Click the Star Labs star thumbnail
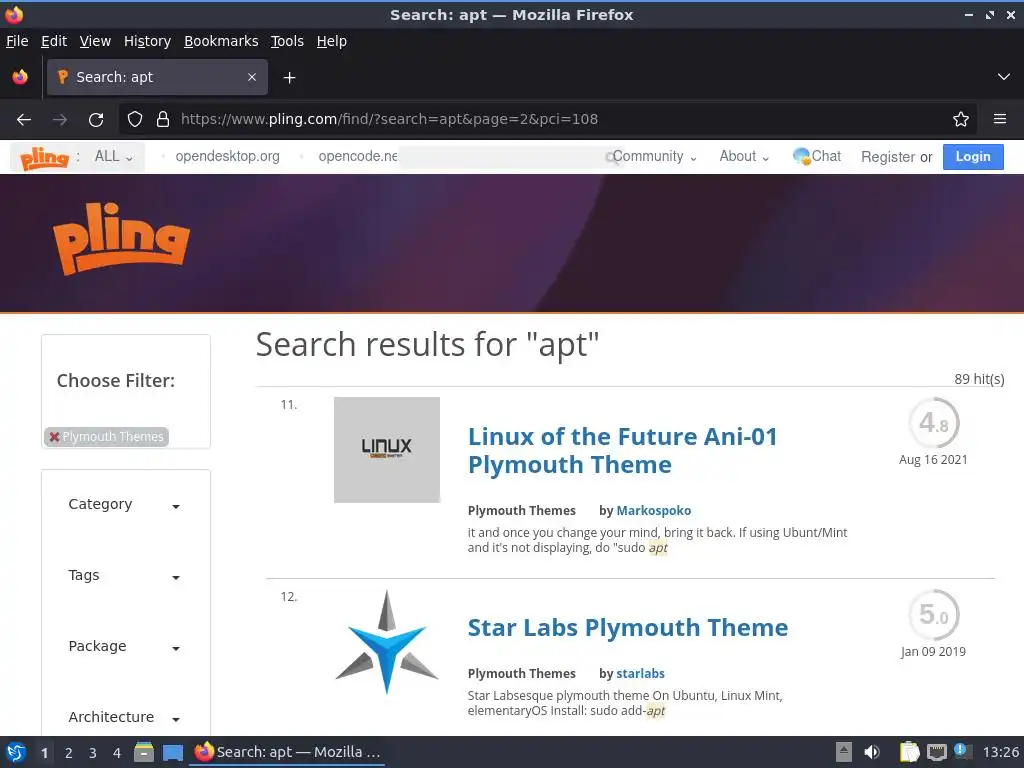Screen dimensions: 1024x768 387,642
